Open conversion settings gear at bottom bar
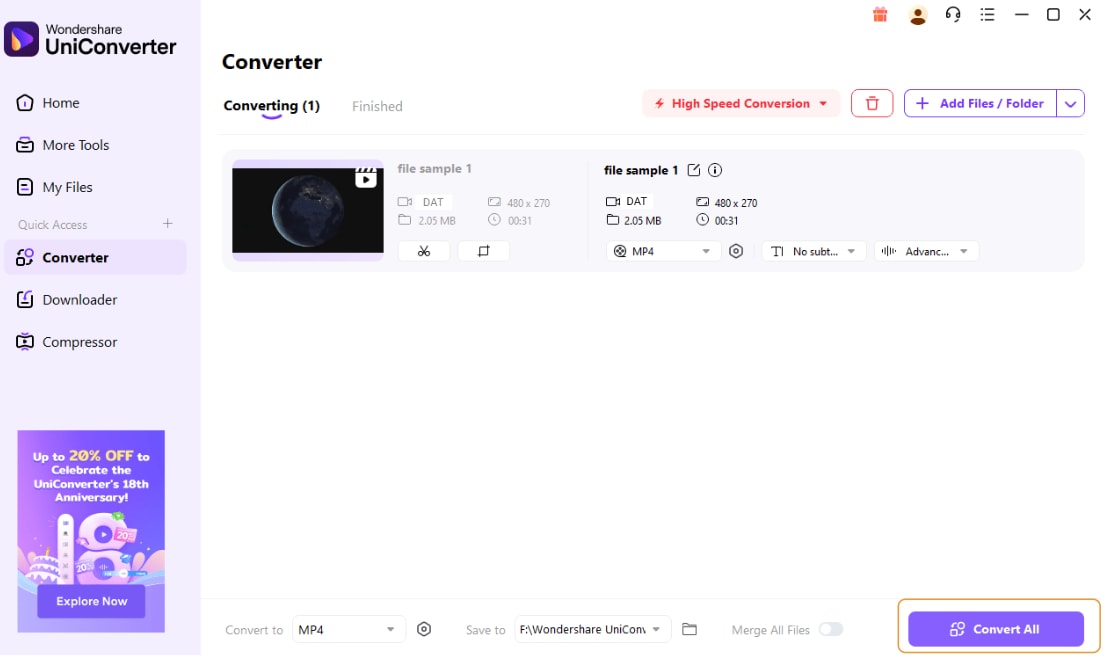Screen dimensions: 1110x657 [x=424, y=629]
